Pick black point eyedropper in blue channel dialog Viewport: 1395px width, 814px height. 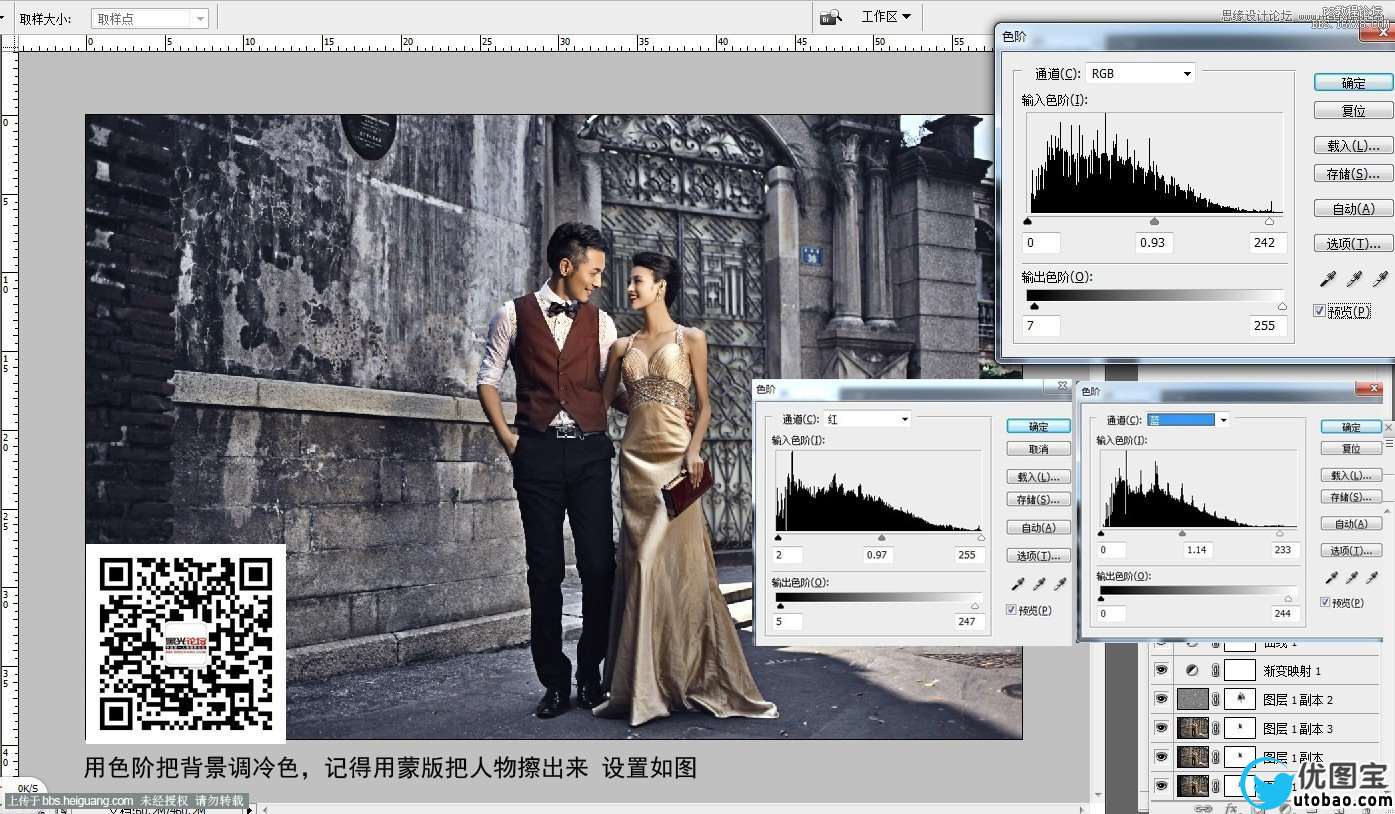pos(1332,578)
